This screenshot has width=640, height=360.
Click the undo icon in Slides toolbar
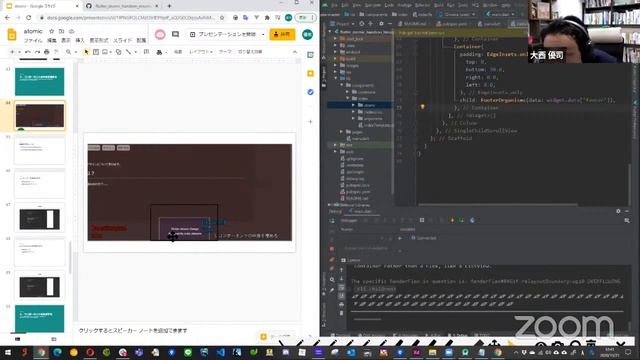28,52
